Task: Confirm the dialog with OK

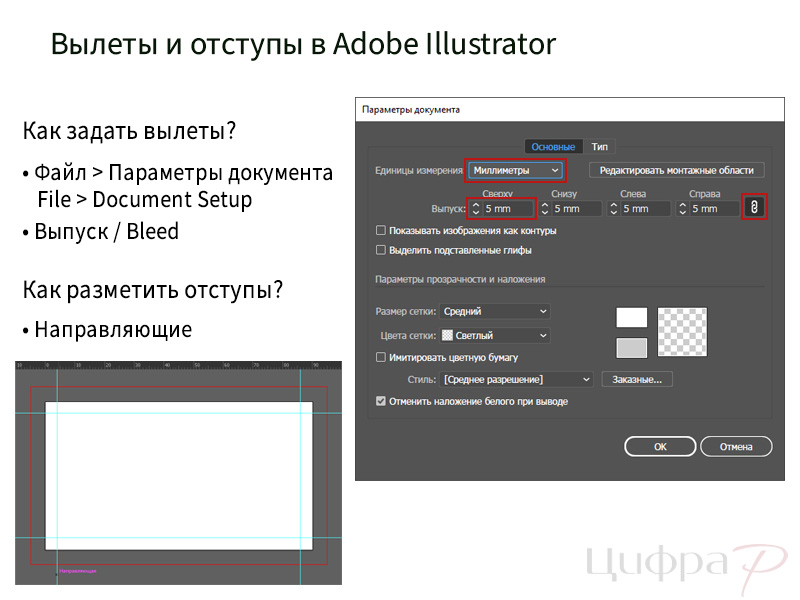Action: click(660, 446)
